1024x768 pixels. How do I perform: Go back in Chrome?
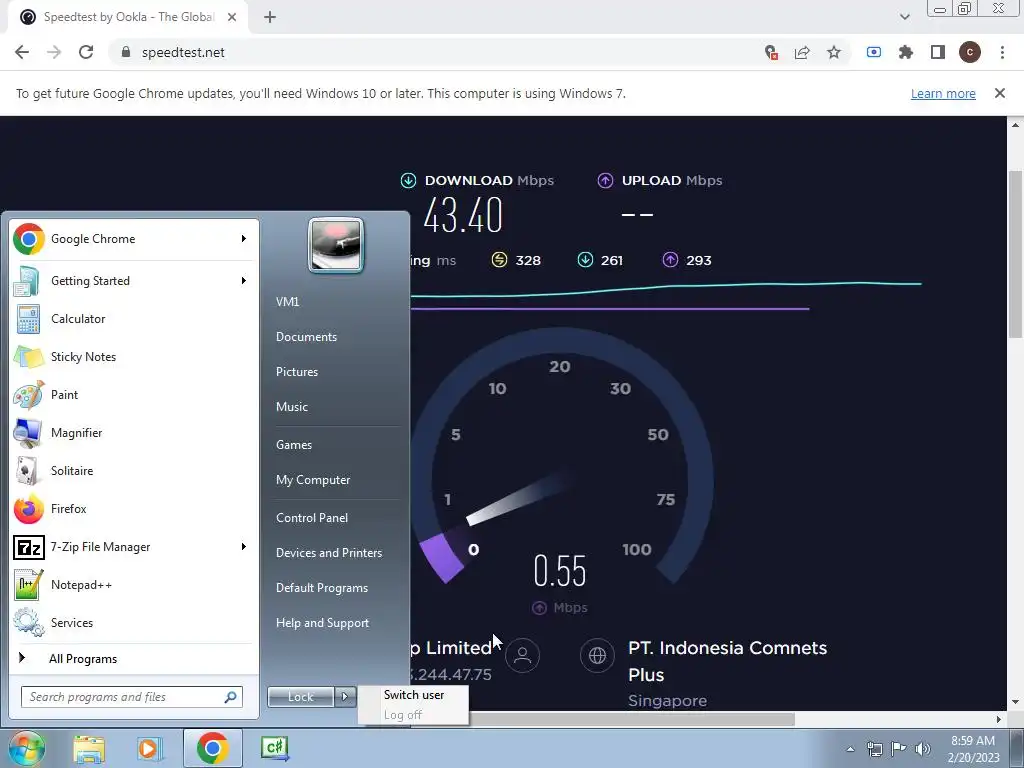coord(22,52)
